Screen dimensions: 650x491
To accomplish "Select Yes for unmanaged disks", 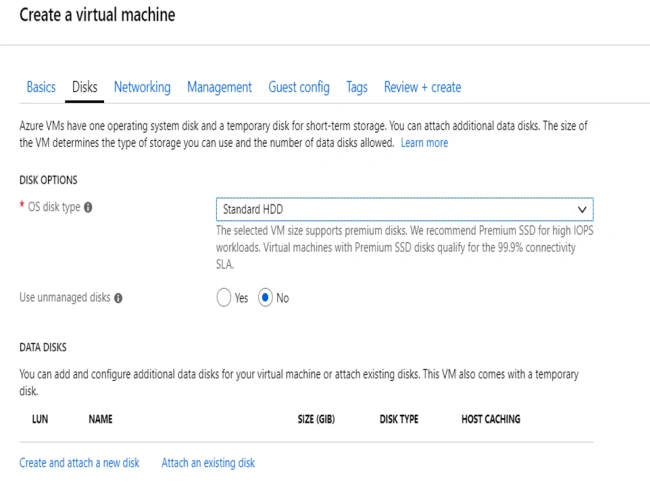I will click(223, 297).
